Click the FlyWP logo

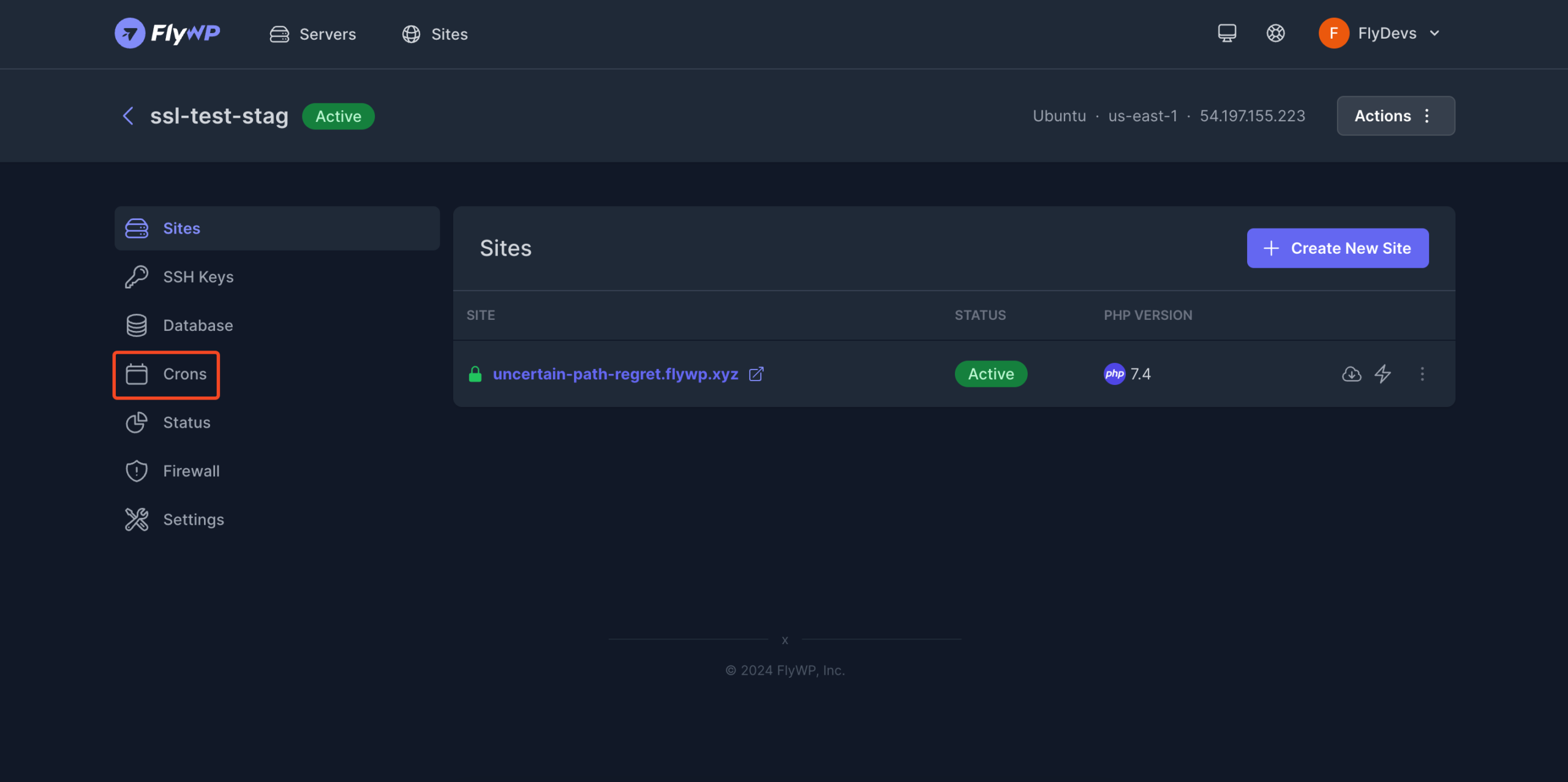coord(167,33)
